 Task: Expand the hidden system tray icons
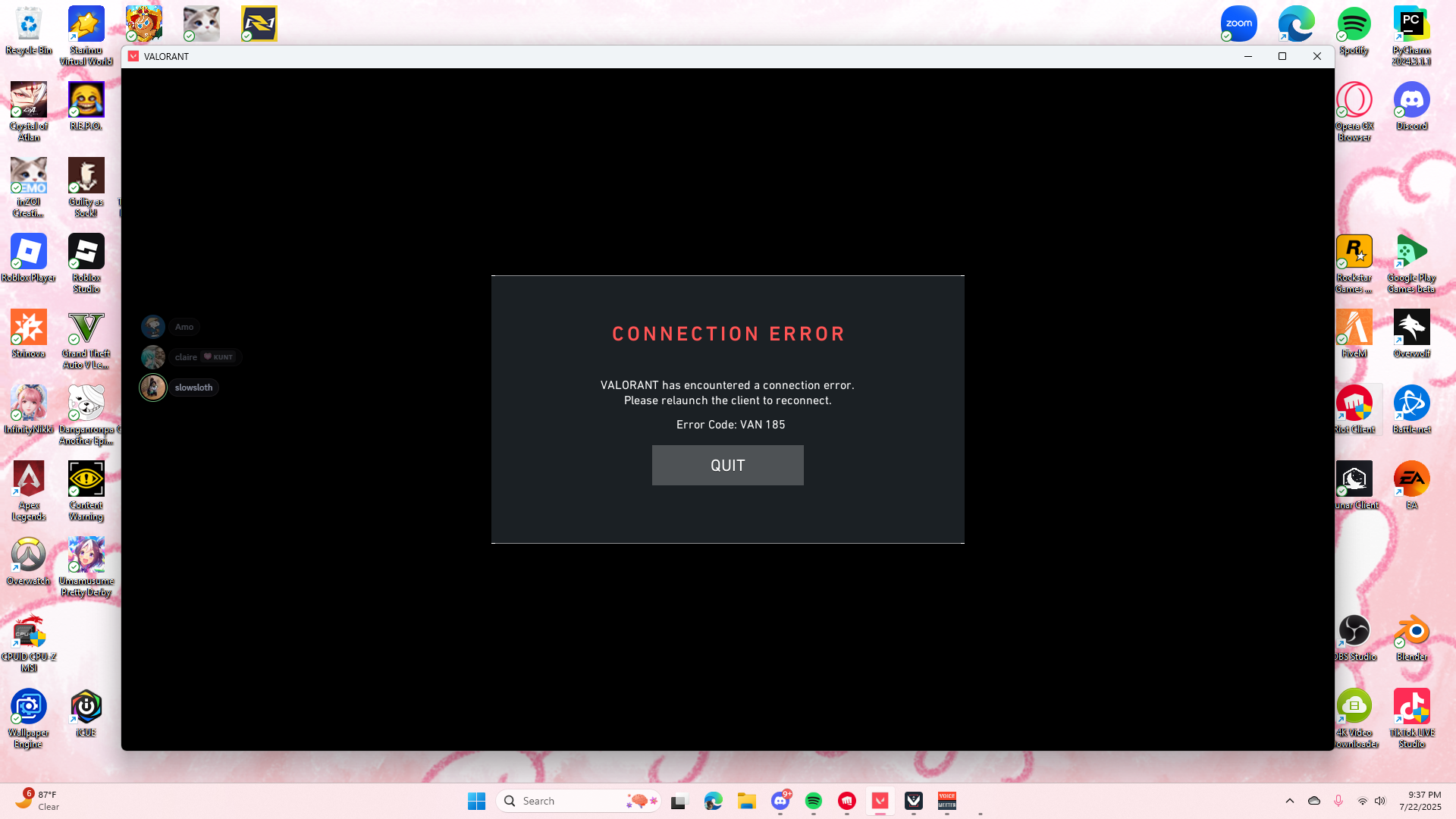1290,801
